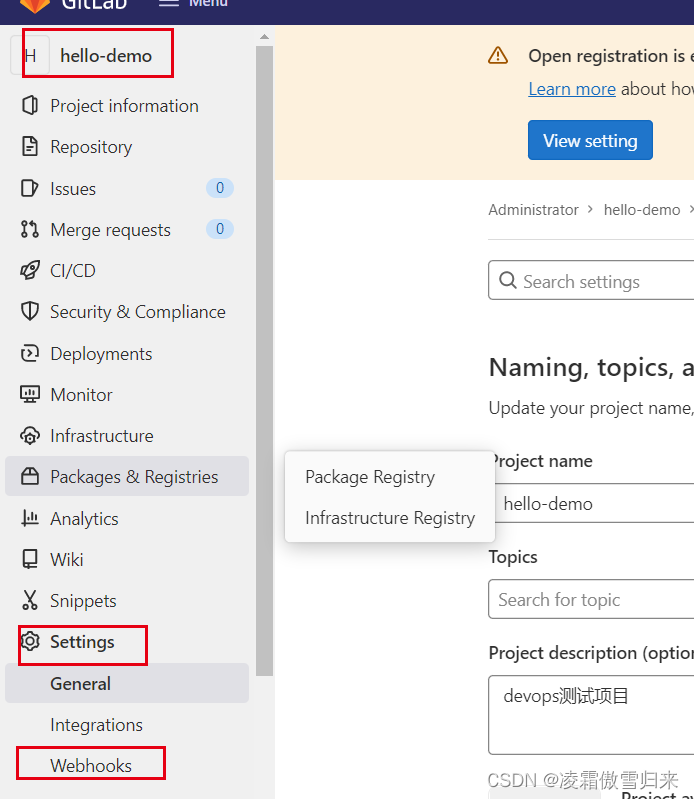Focus the Search settings field

[x=600, y=282]
